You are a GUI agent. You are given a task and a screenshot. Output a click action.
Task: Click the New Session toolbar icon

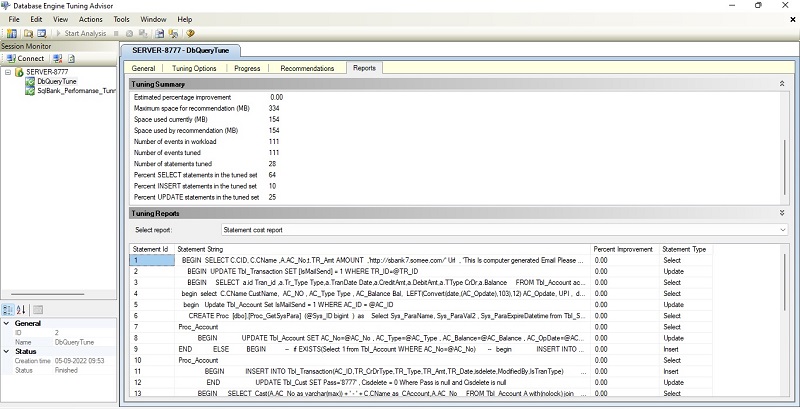(x=11, y=33)
